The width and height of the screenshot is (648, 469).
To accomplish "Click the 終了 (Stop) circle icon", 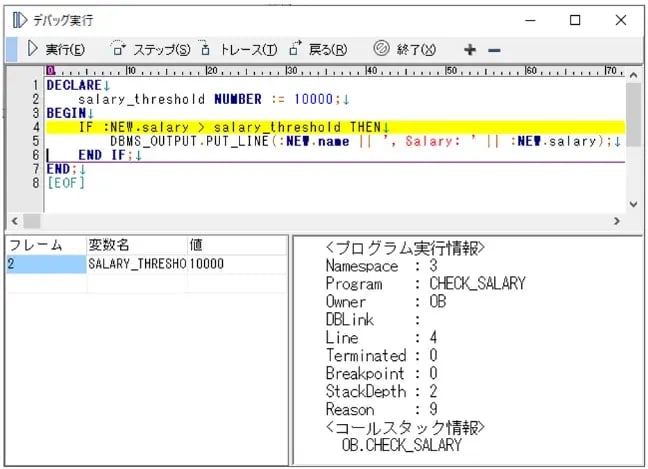I will coord(381,49).
